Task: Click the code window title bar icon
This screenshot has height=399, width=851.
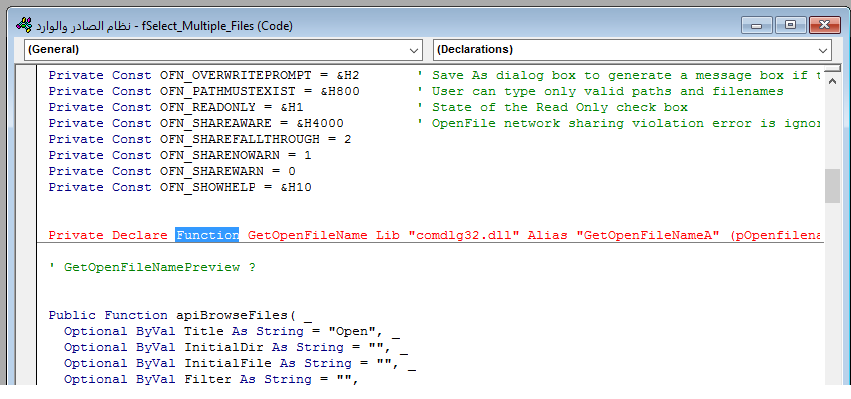Action: point(24,25)
